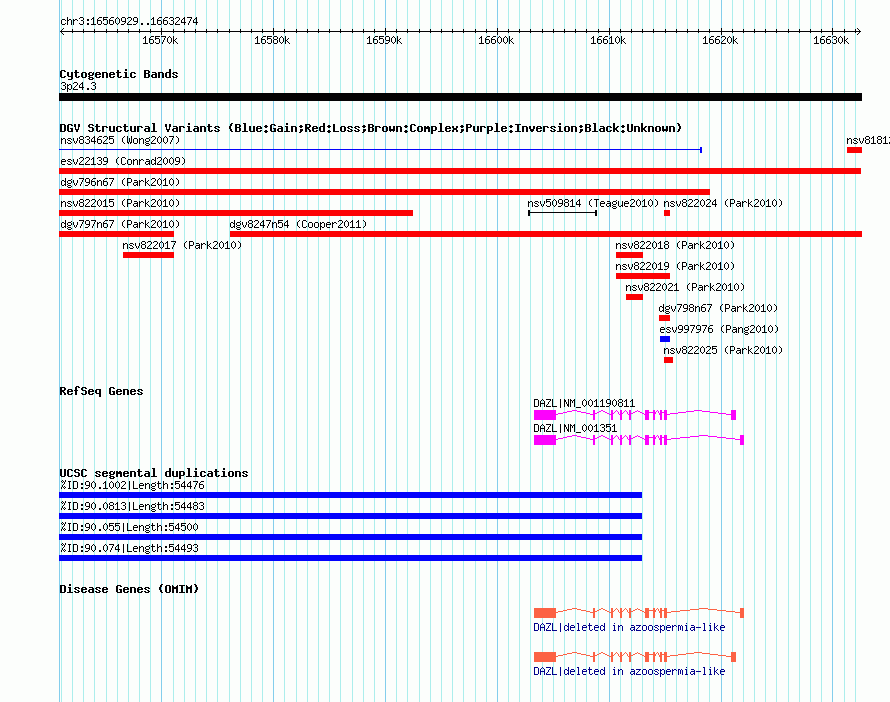Image resolution: width=890 pixels, height=702 pixels.
Task: Click the blue bar under %ID:90.1002
Action: tap(351, 495)
